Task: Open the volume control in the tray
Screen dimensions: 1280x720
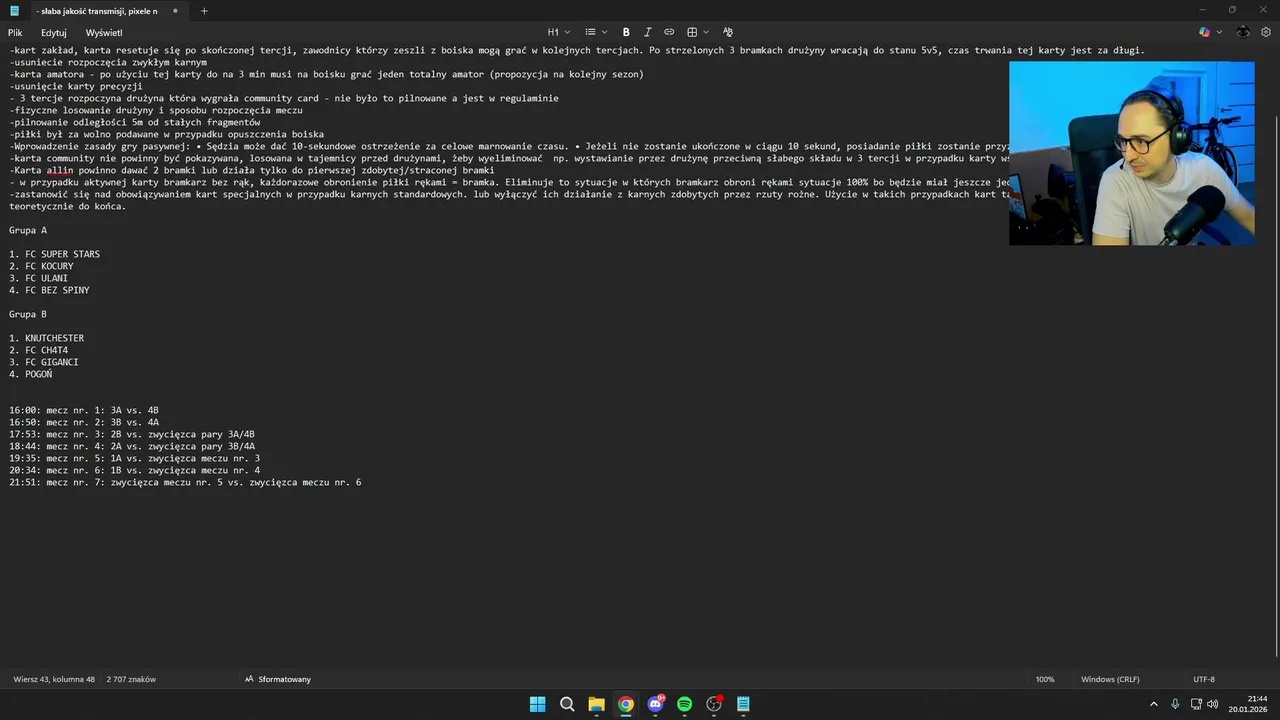Action: (x=1215, y=704)
